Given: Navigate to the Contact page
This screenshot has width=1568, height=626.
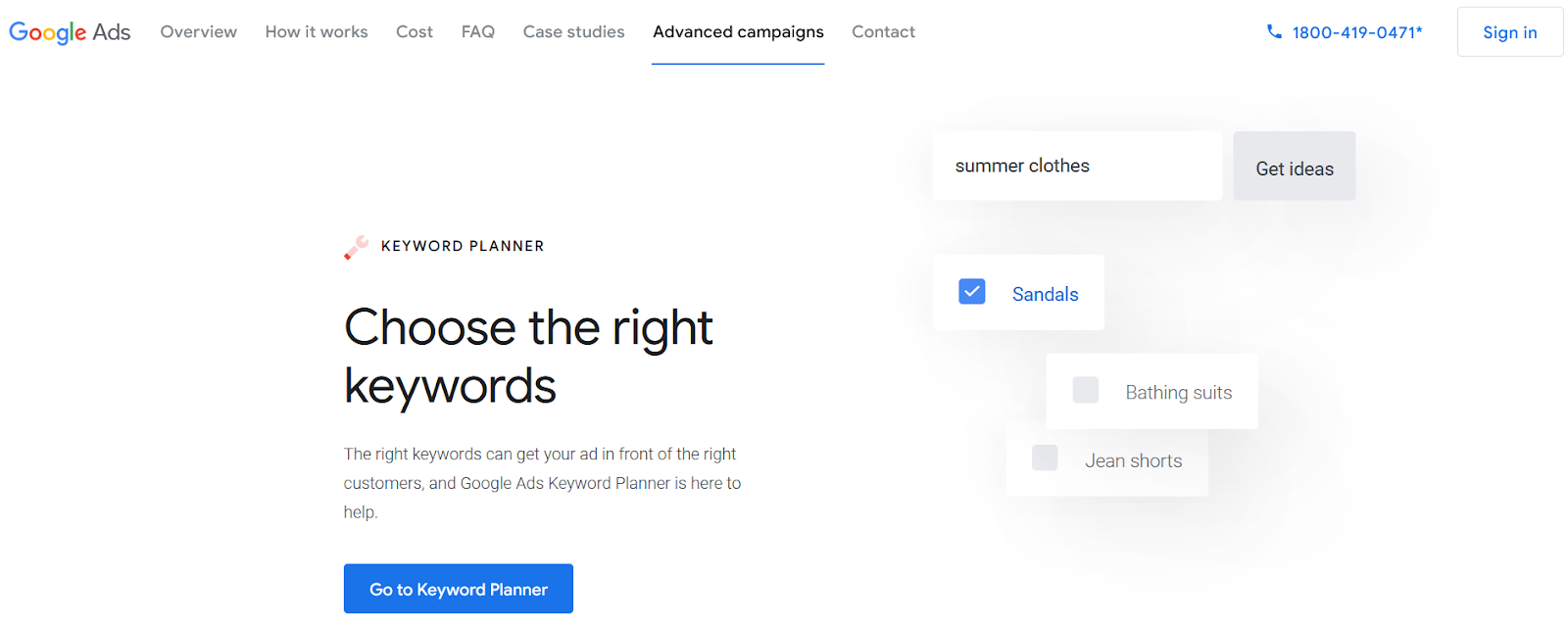Looking at the screenshot, I should click(883, 32).
